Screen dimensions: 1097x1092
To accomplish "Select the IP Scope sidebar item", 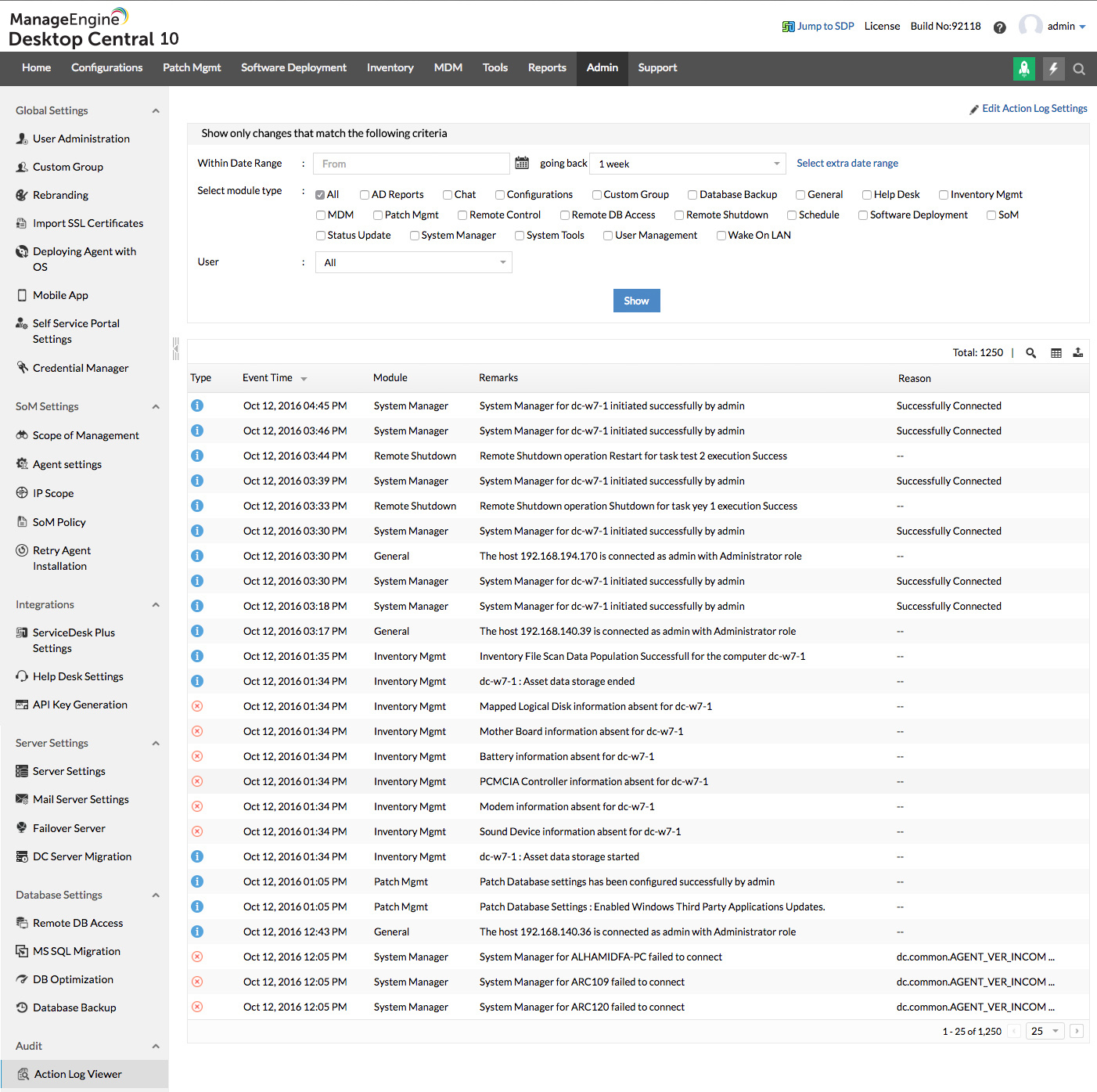I will click(52, 492).
